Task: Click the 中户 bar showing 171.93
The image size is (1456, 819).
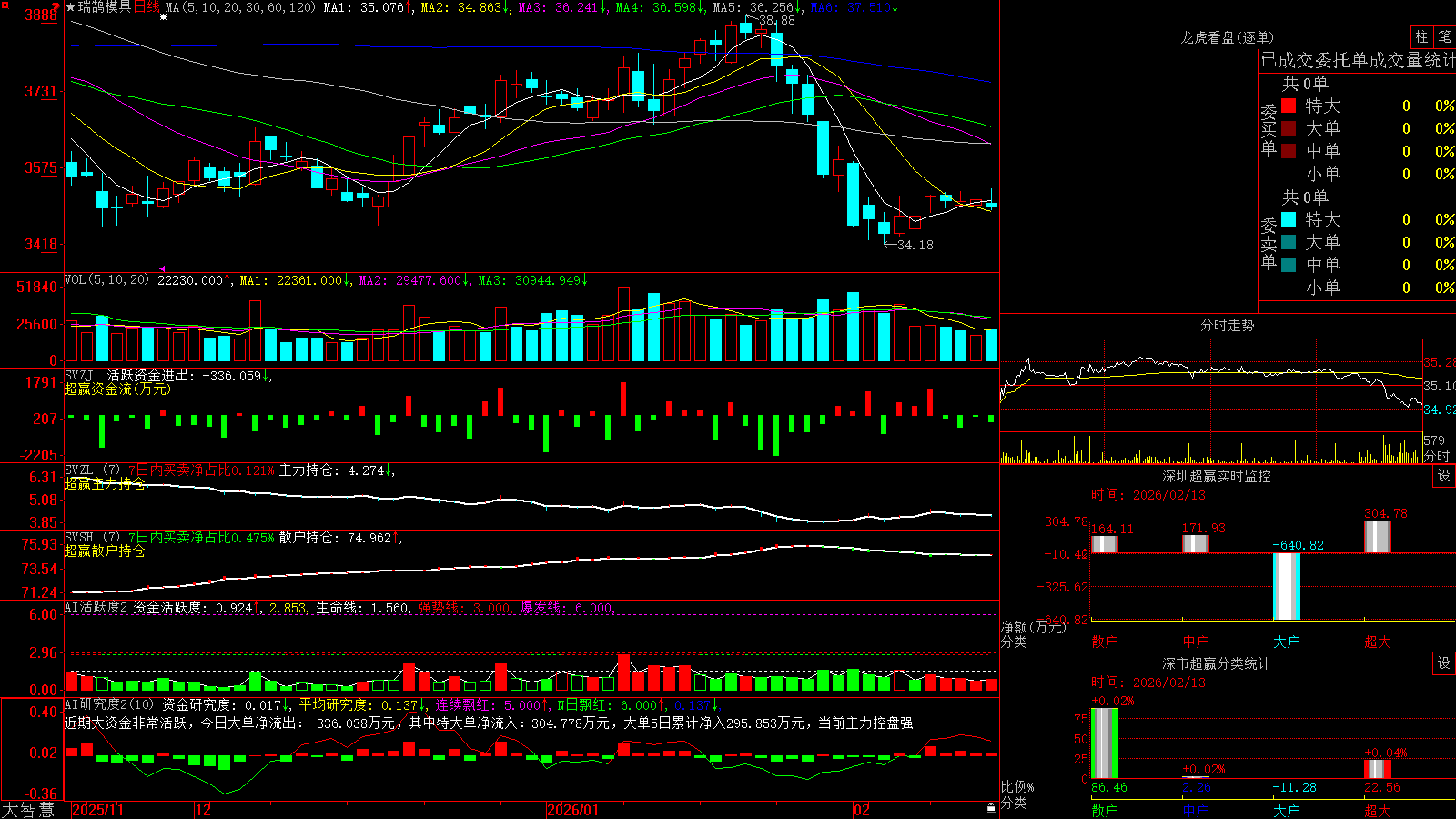Action: pyautogui.click(x=1195, y=543)
